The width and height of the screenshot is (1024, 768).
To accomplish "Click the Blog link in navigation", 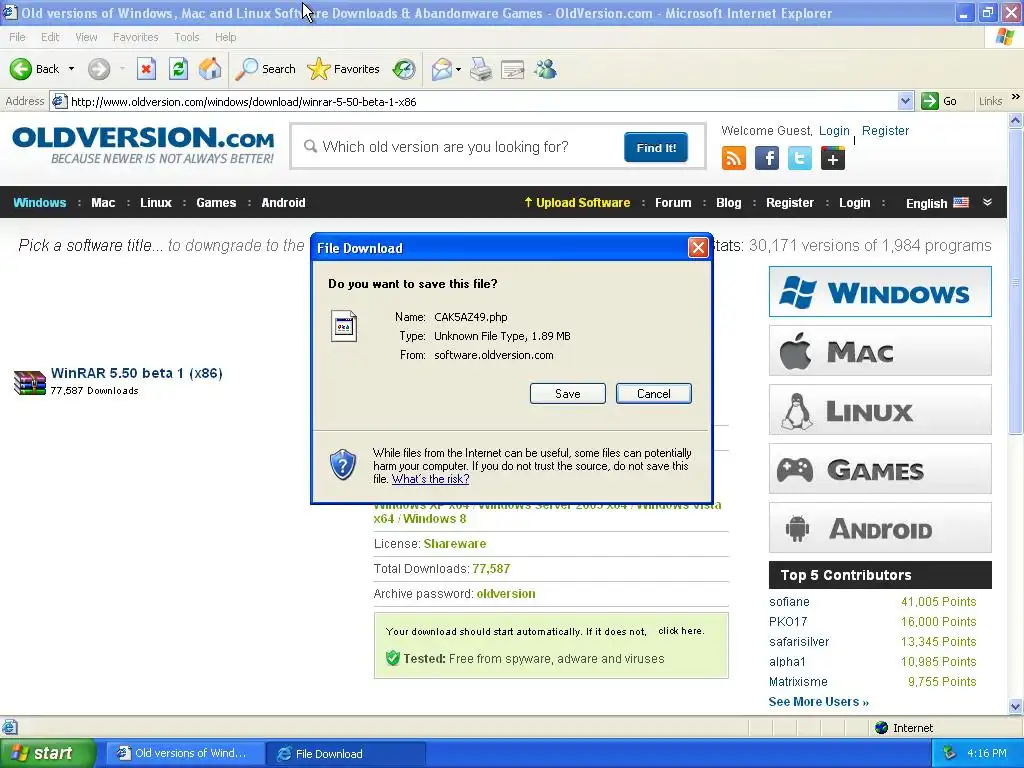I will 729,202.
